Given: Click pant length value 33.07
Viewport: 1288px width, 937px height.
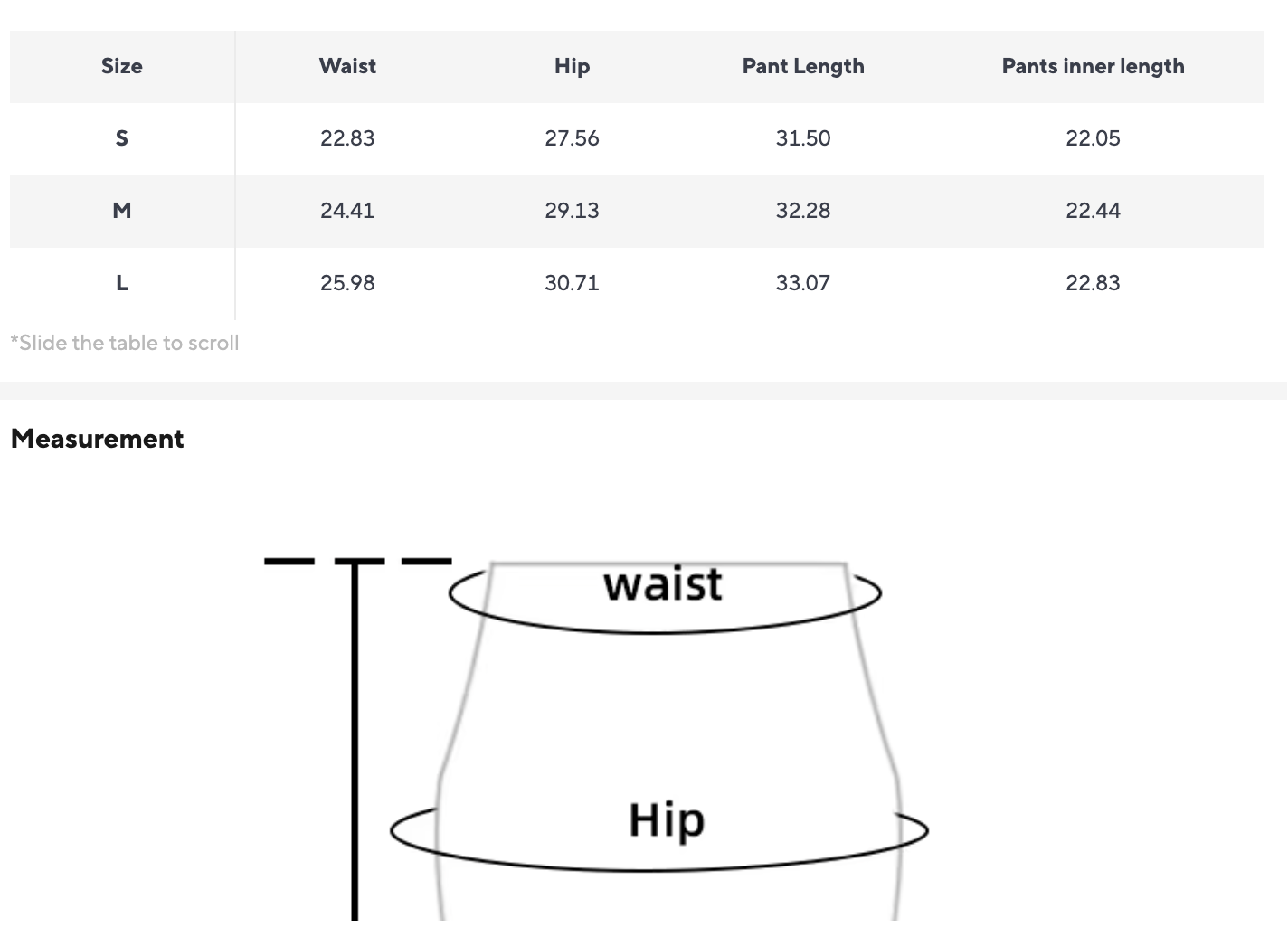Looking at the screenshot, I should coord(802,283).
